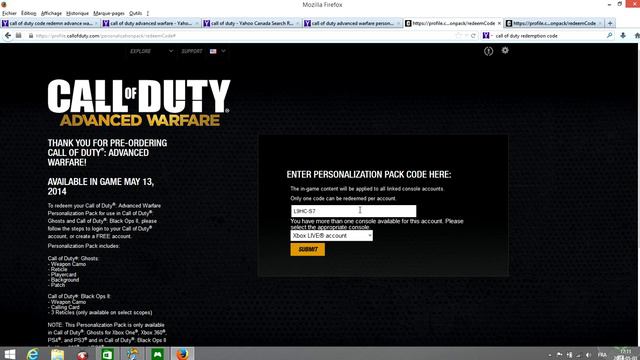Click the address bar URL field
Viewport: 640px width, 360px height.
(x=245, y=36)
